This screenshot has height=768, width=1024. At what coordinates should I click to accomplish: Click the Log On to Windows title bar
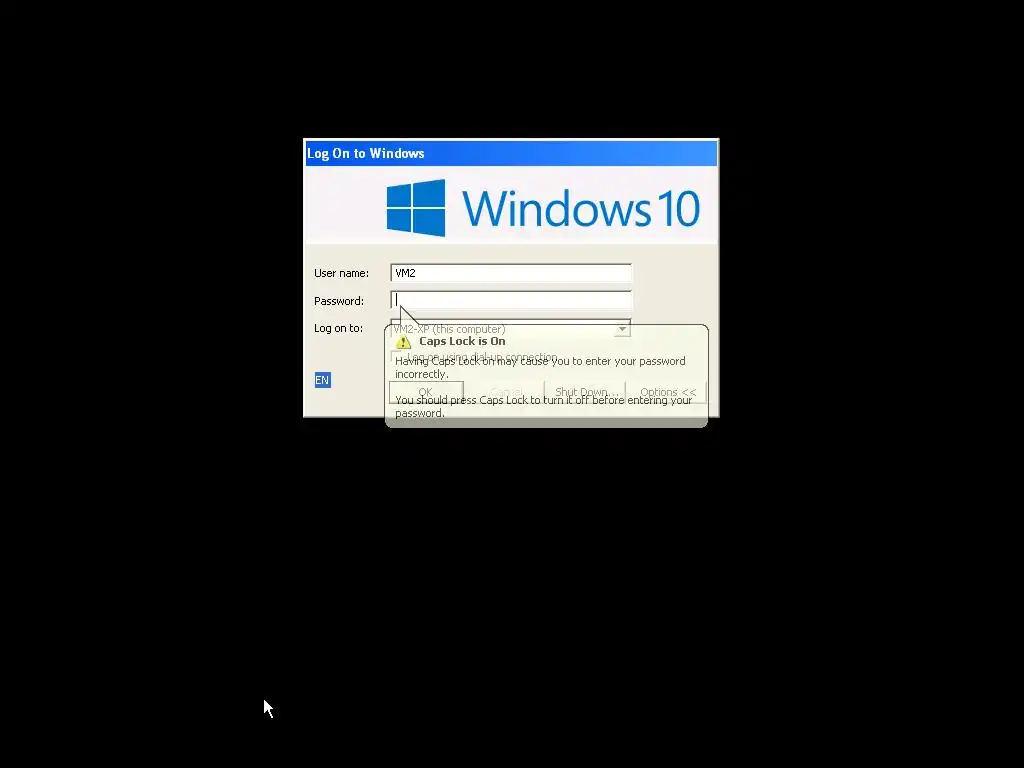point(511,153)
